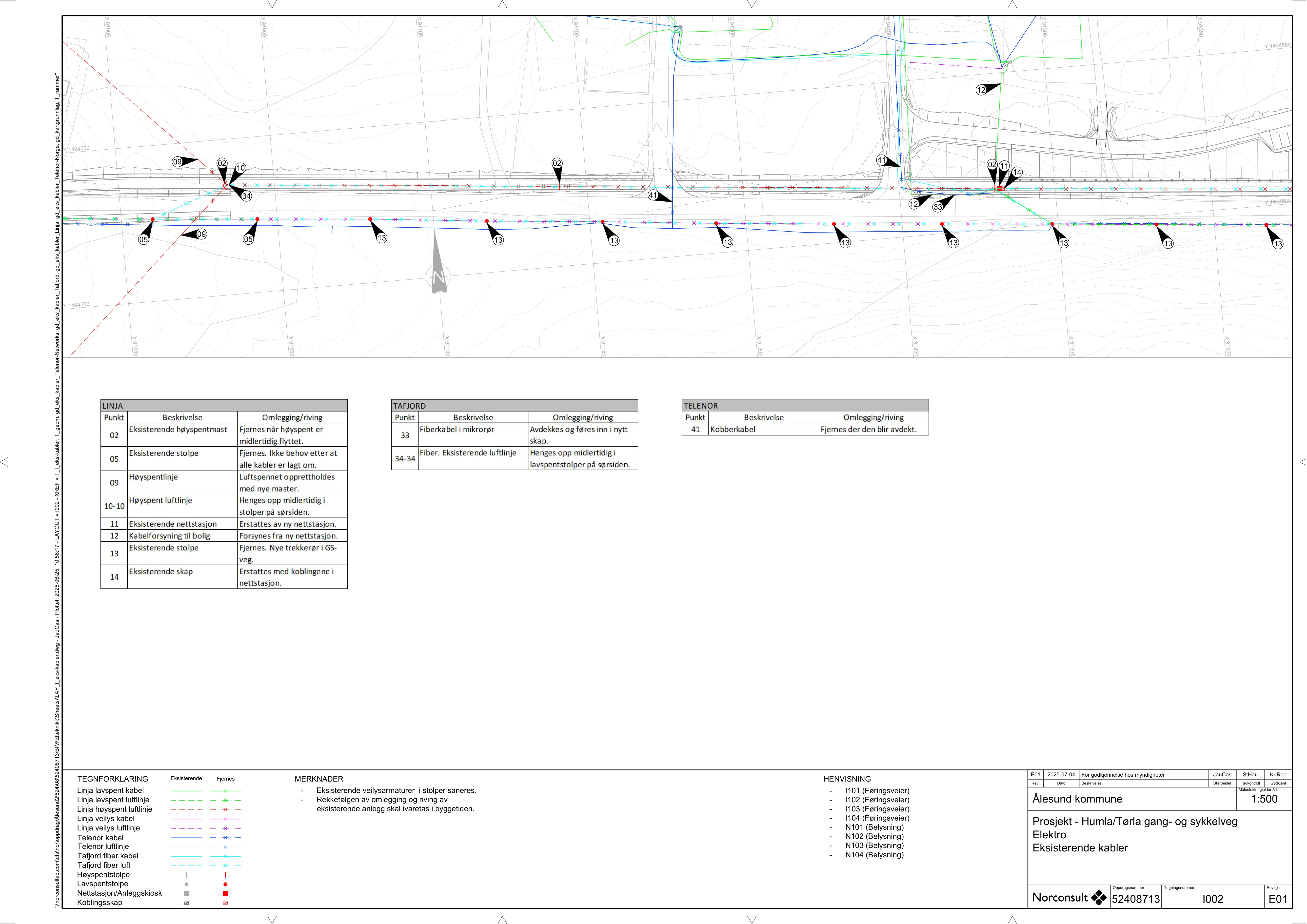Click the 'JauCas' initials in revision row
Screen dimensions: 1307x924
tap(1222, 775)
